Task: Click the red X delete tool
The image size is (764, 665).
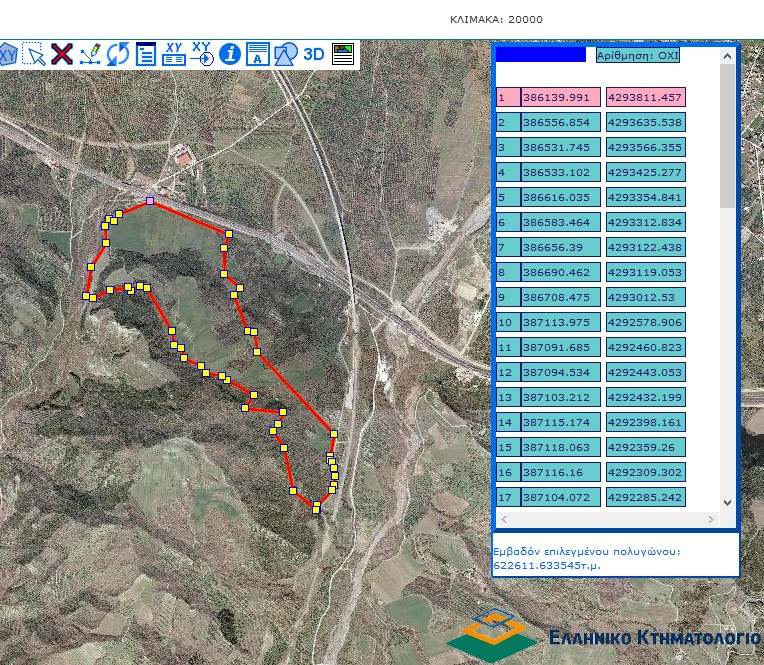Action: pyautogui.click(x=62, y=54)
